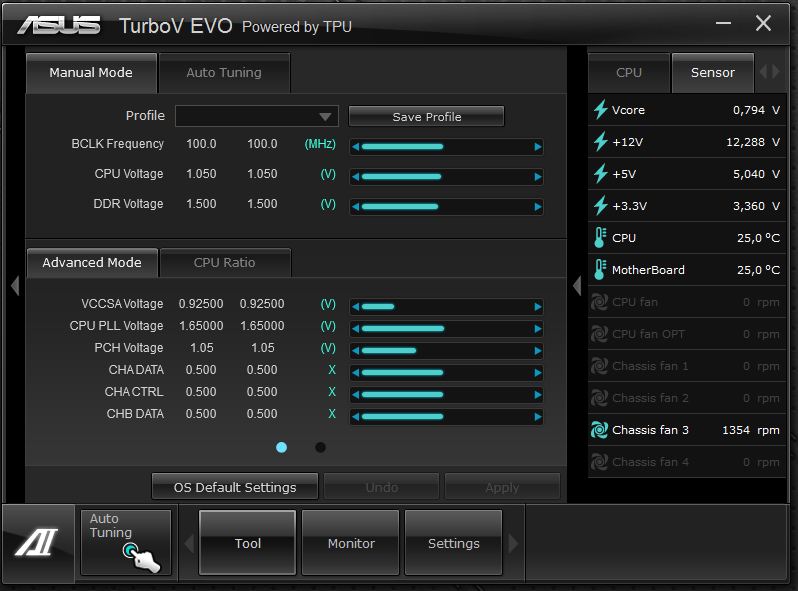The width and height of the screenshot is (798, 591).
Task: Click the Auto Tuning hand icon button
Action: 126,543
